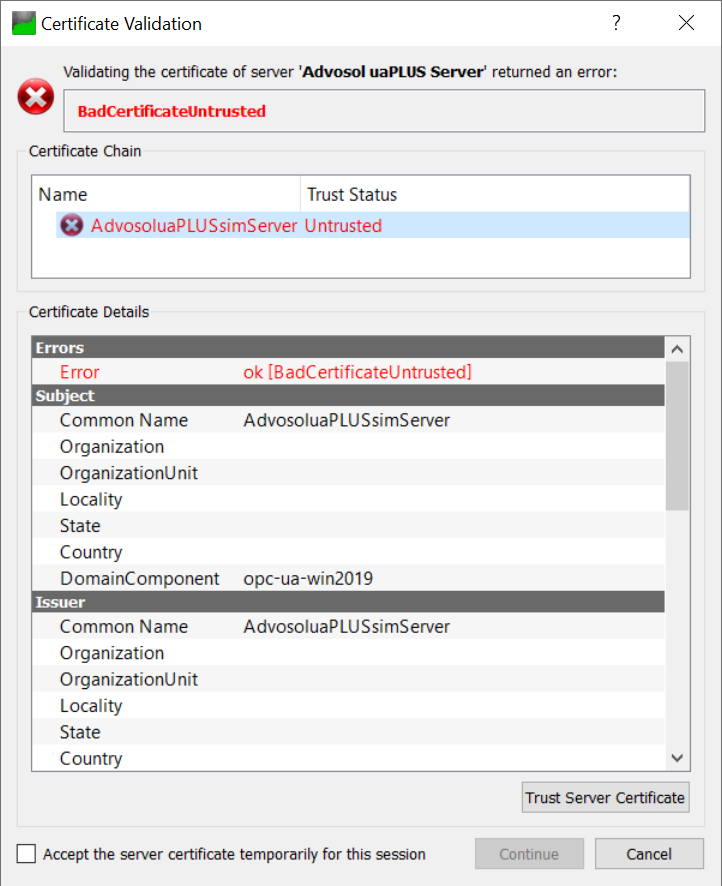Select the Issuer OrganizationUnit row

coord(348,679)
